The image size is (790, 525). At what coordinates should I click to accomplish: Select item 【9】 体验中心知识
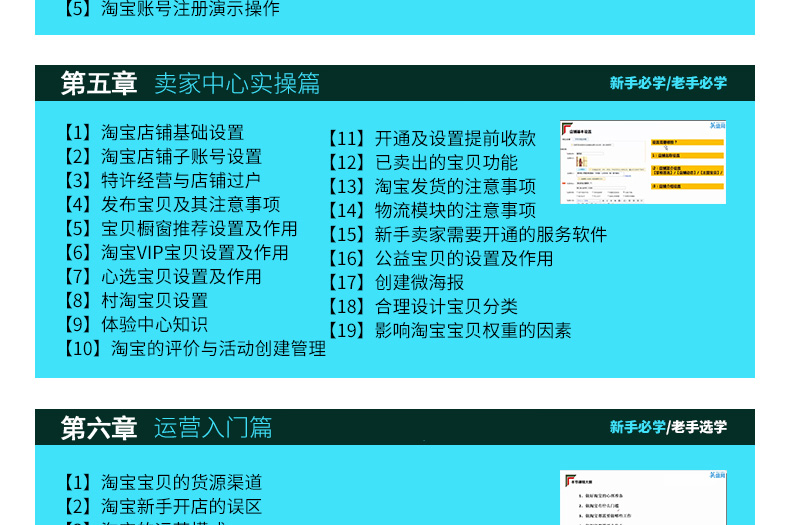[135, 324]
